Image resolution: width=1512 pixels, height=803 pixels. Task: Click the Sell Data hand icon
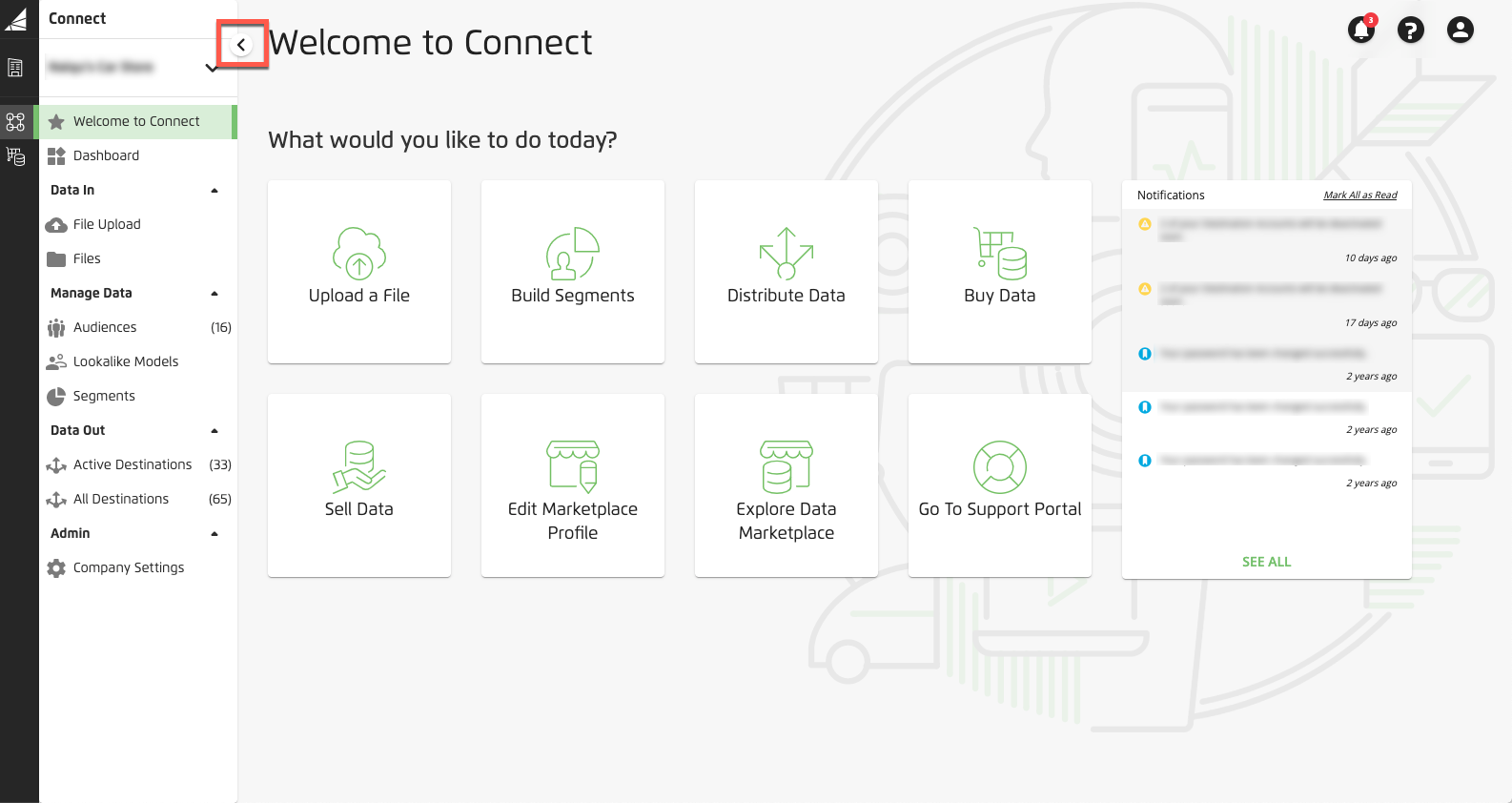(x=358, y=466)
